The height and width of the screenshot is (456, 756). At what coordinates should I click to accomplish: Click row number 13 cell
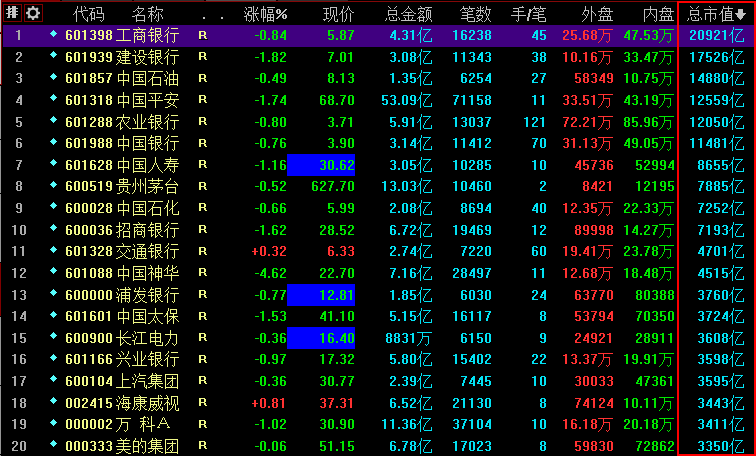19,295
